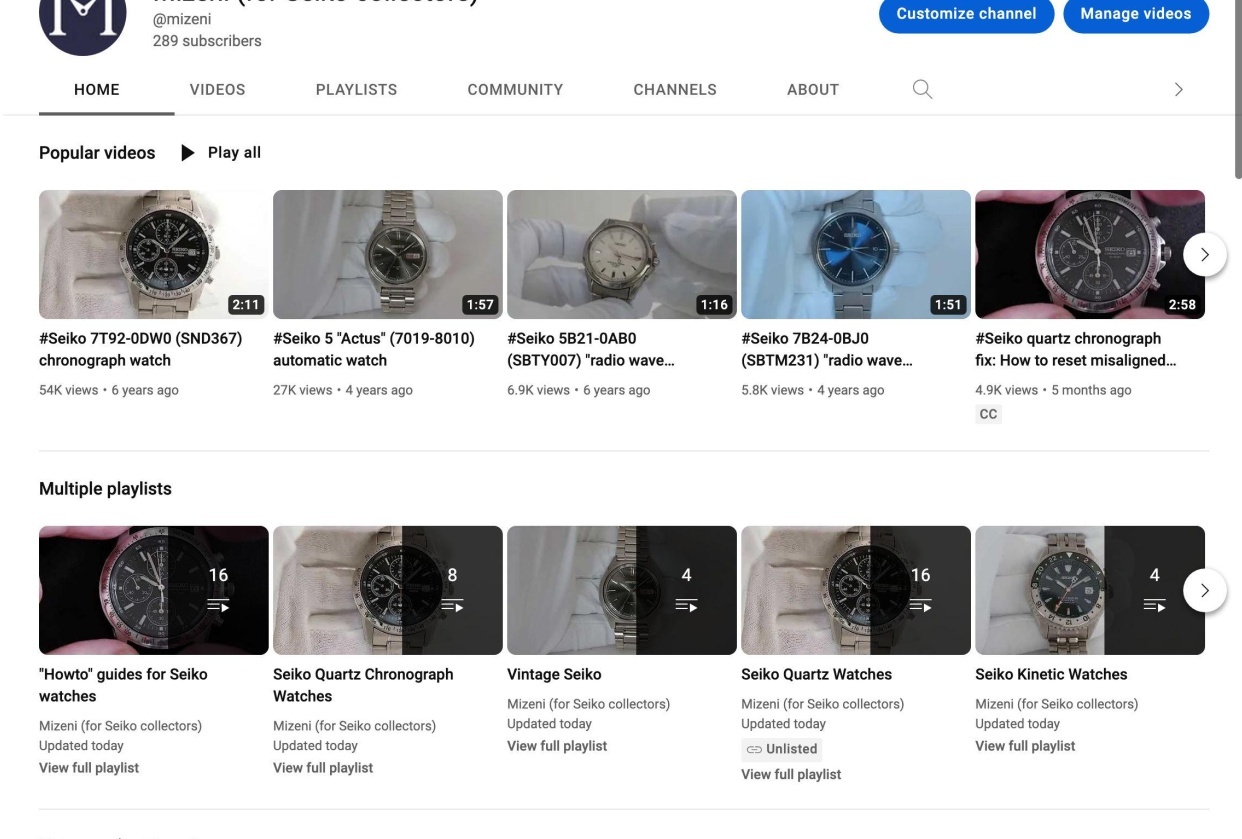1242x839 pixels.
Task: Switch to the VIDEOS tab
Action: (217, 90)
